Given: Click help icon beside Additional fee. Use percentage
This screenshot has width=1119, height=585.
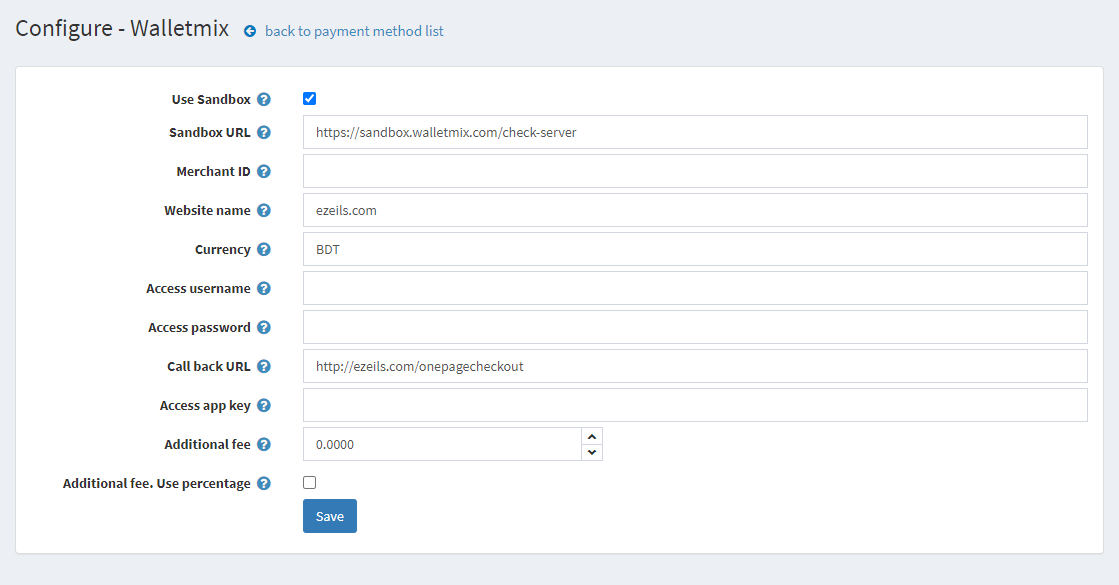Looking at the screenshot, I should tap(264, 483).
